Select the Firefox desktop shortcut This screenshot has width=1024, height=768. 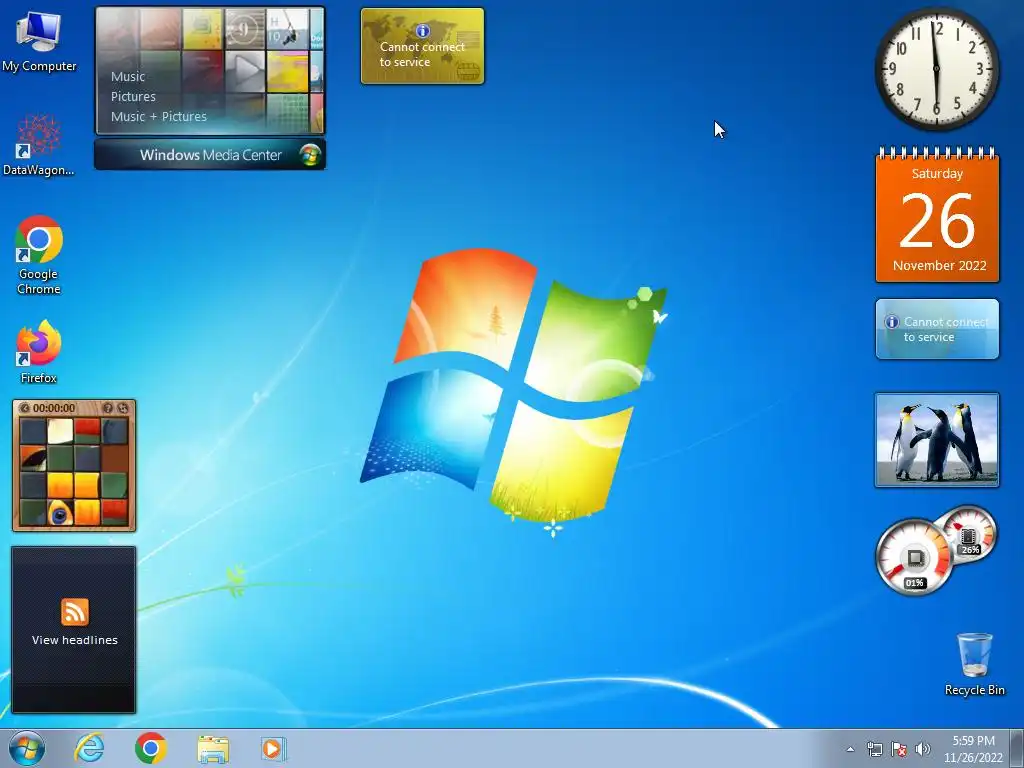point(39,351)
